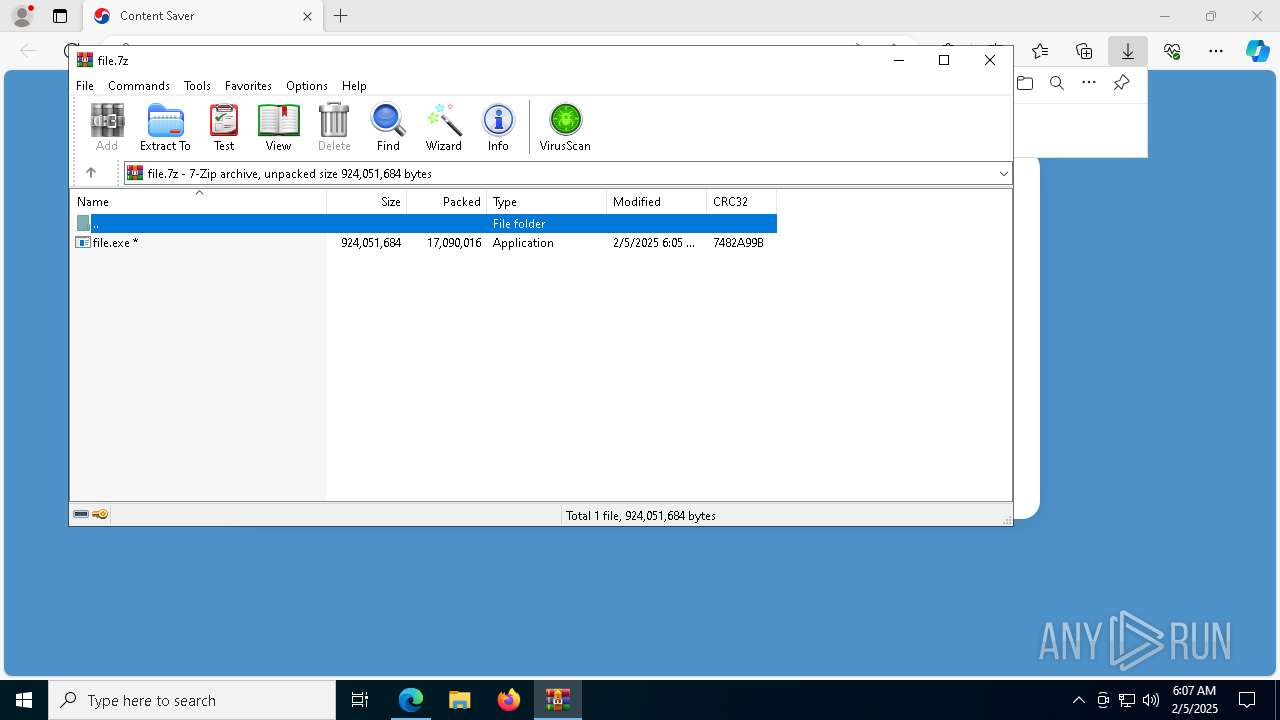This screenshot has height=720, width=1280.
Task: Click the Application type cell
Action: click(x=523, y=243)
